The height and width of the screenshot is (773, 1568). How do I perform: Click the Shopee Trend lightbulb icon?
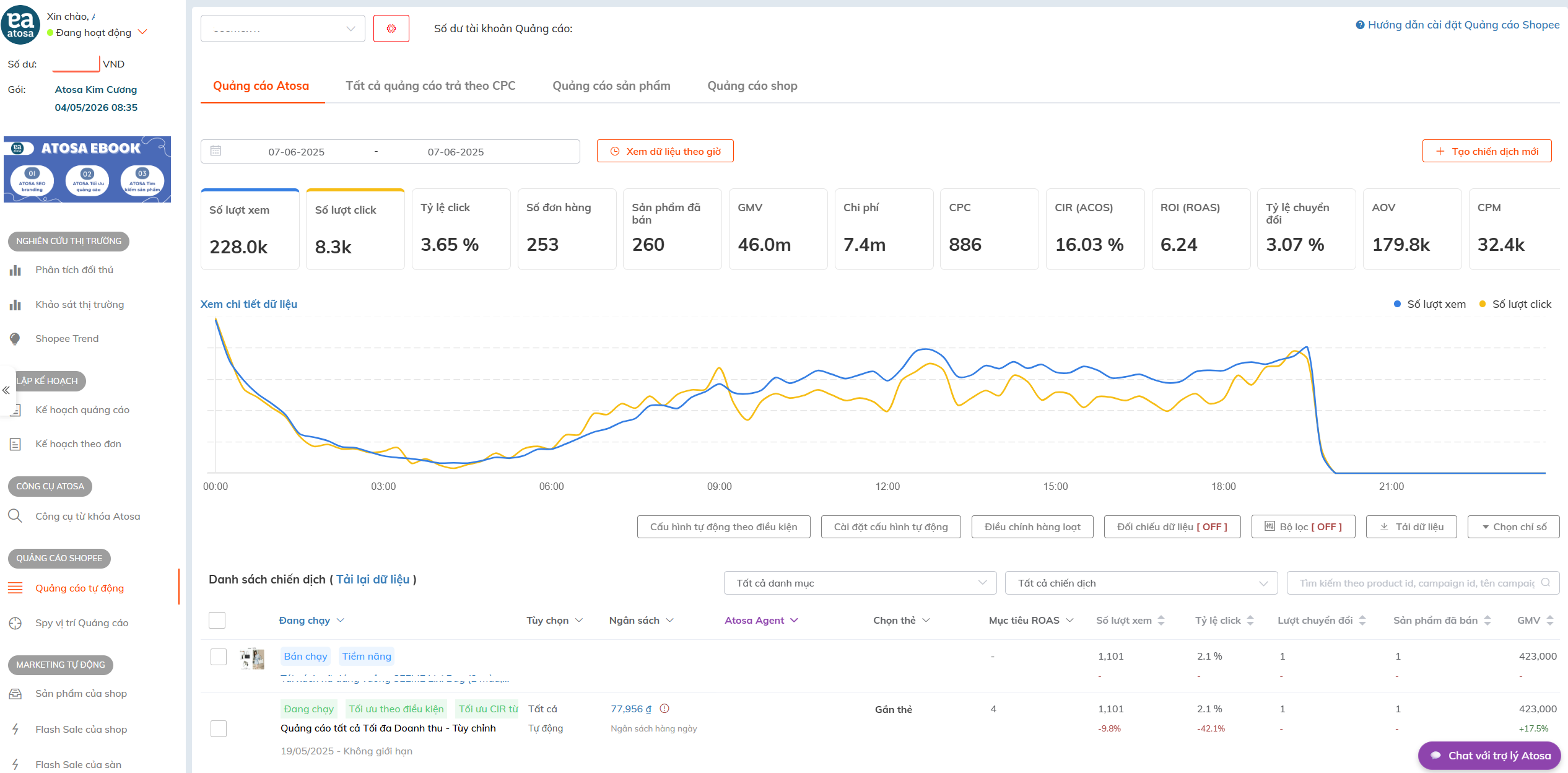[x=15, y=339]
